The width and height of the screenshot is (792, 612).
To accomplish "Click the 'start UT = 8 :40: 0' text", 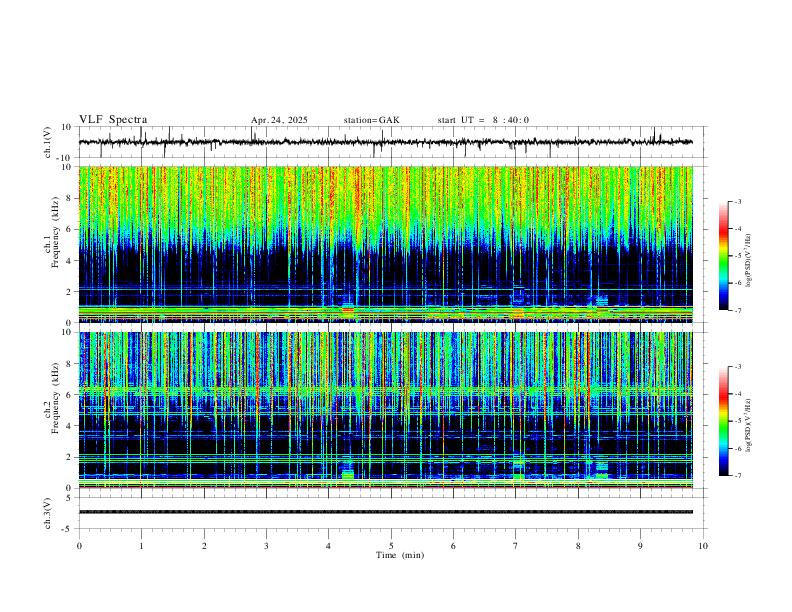I will coord(483,120).
